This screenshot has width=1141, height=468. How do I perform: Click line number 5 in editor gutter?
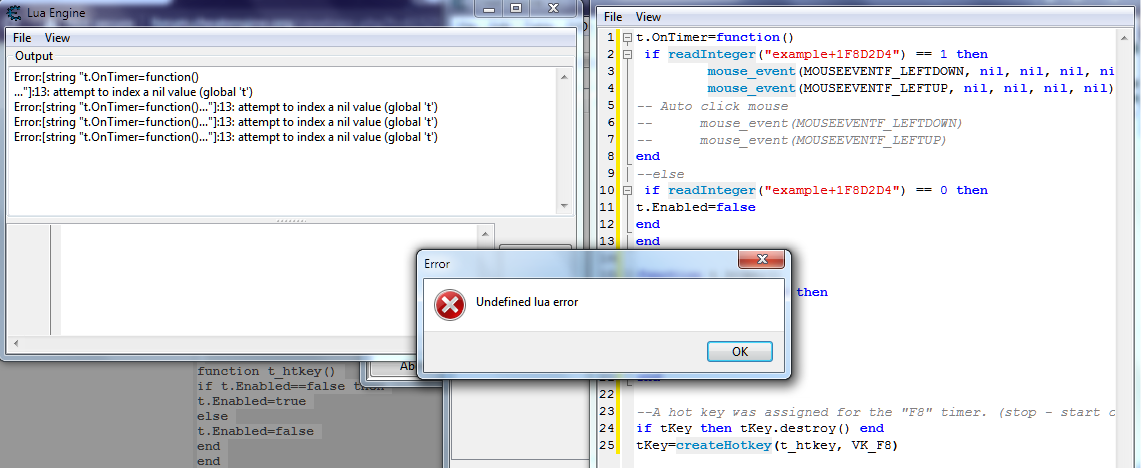611,106
